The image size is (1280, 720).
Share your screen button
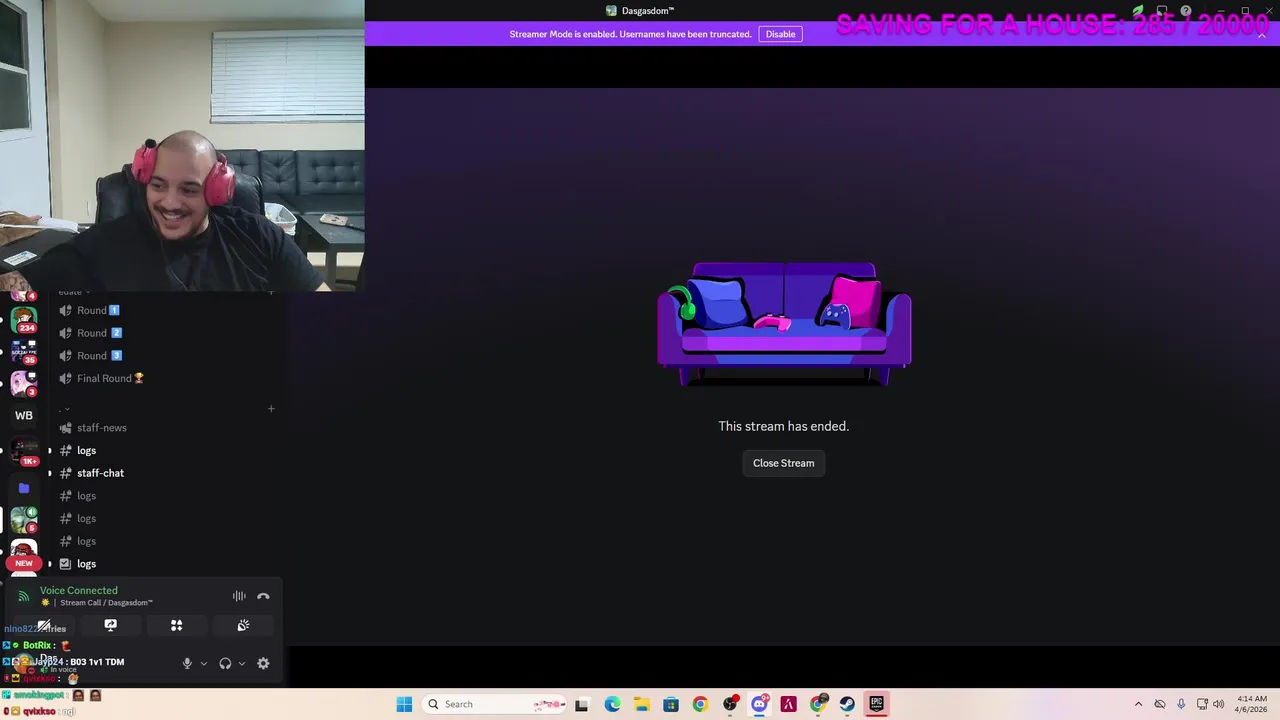coord(110,625)
